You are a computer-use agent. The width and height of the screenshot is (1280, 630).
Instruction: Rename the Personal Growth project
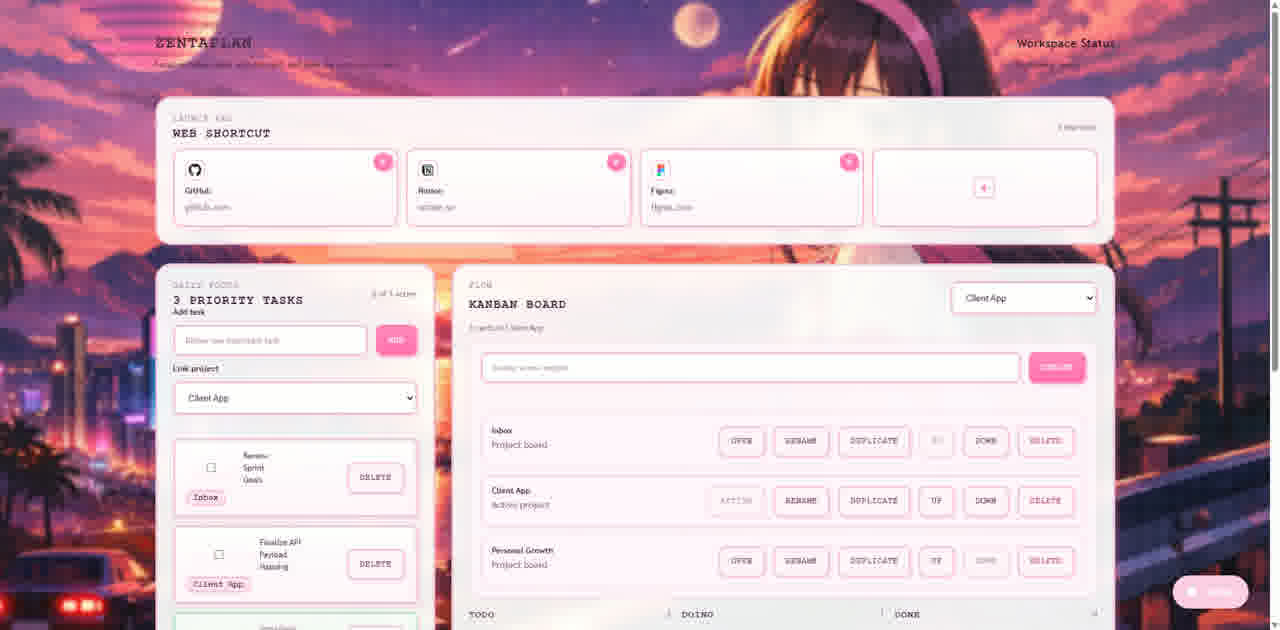(801, 561)
